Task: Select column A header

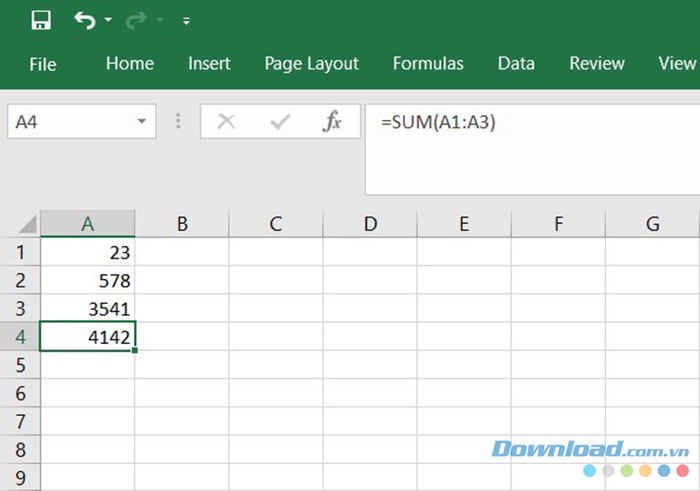Action: point(88,224)
